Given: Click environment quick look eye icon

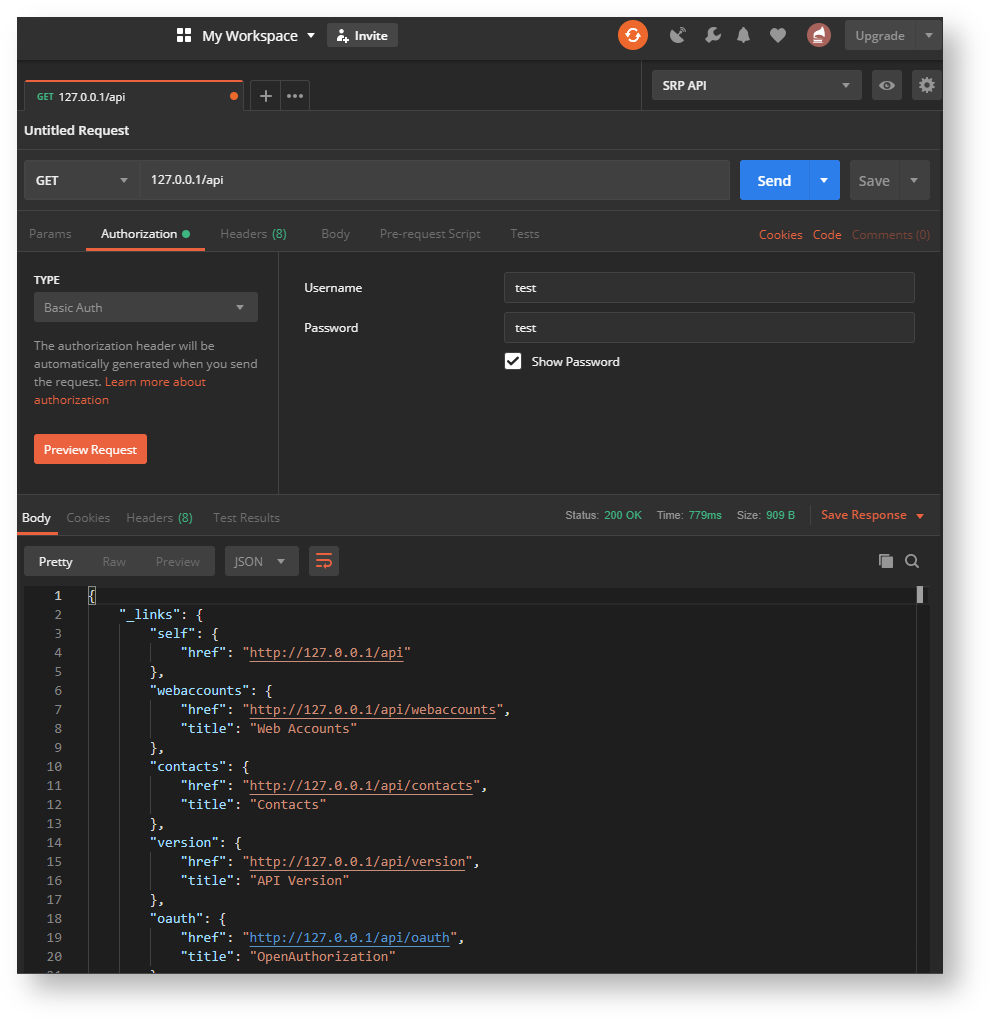Looking at the screenshot, I should 886,86.
